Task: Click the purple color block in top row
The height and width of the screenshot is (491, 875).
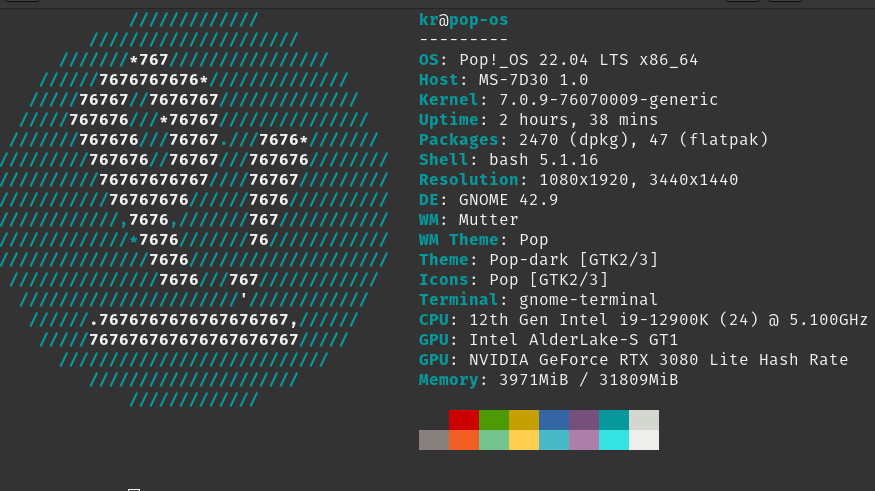Action: click(584, 420)
